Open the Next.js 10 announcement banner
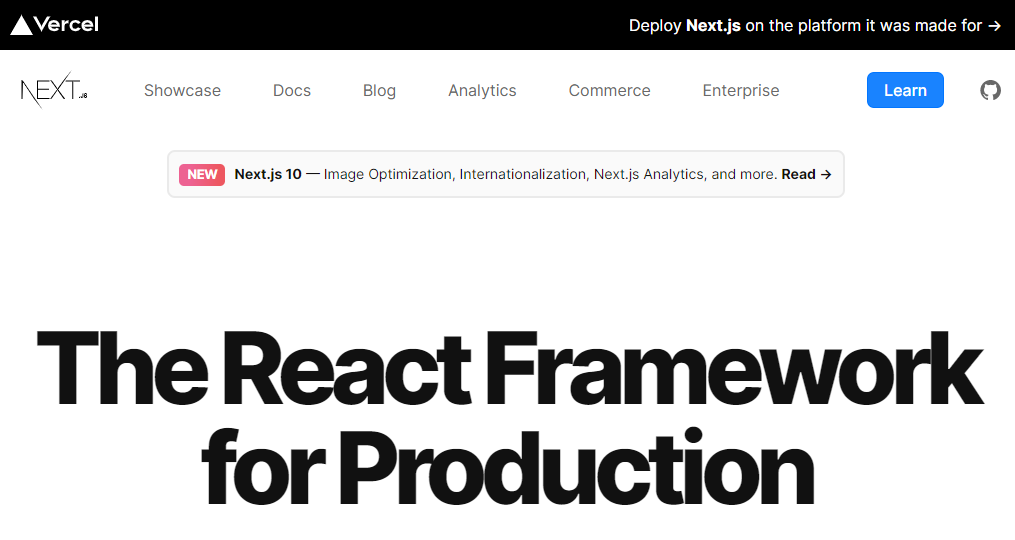 click(506, 174)
